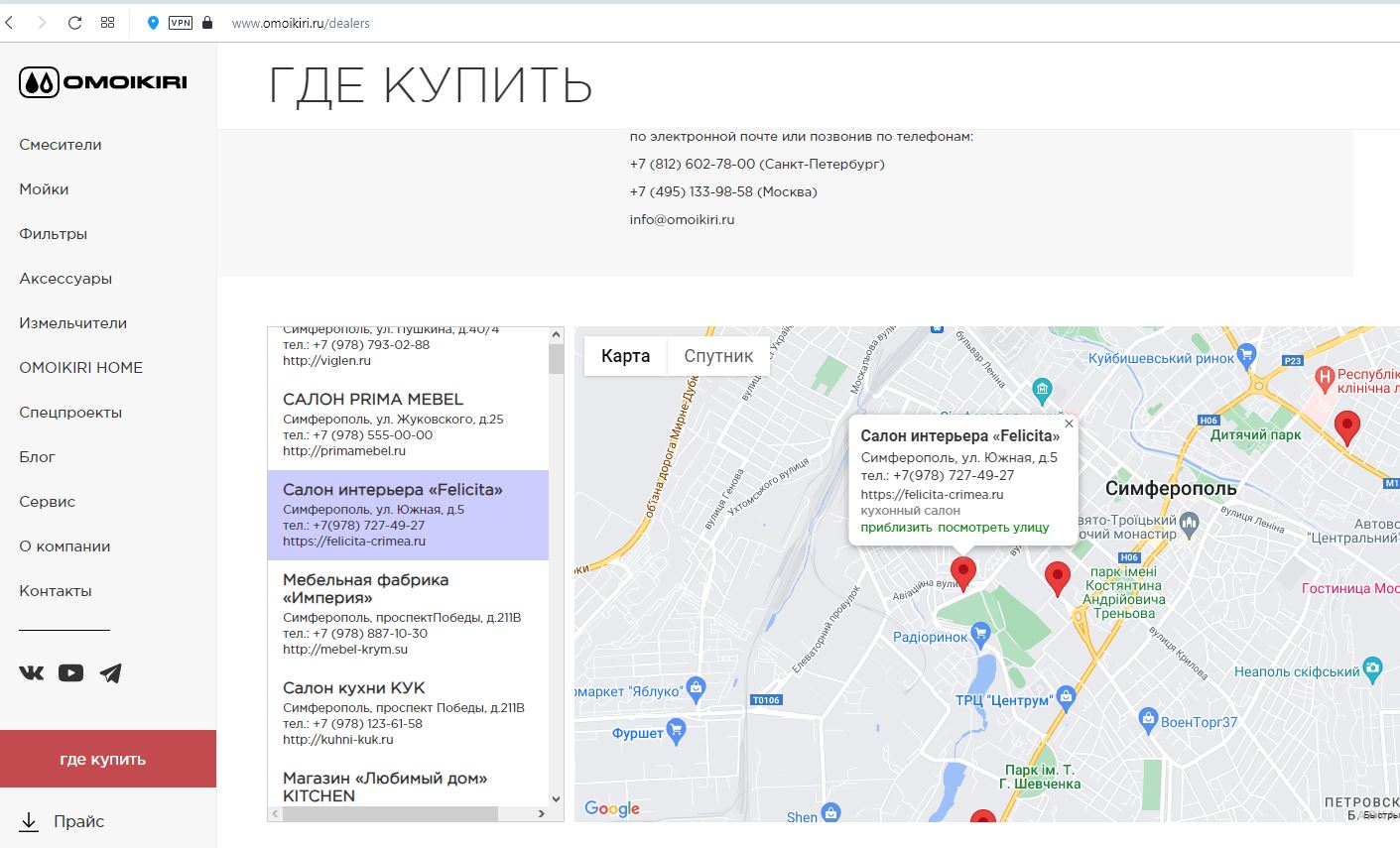Open the Фильтры menu item
Viewport: 1400px width, 848px height.
point(54,234)
